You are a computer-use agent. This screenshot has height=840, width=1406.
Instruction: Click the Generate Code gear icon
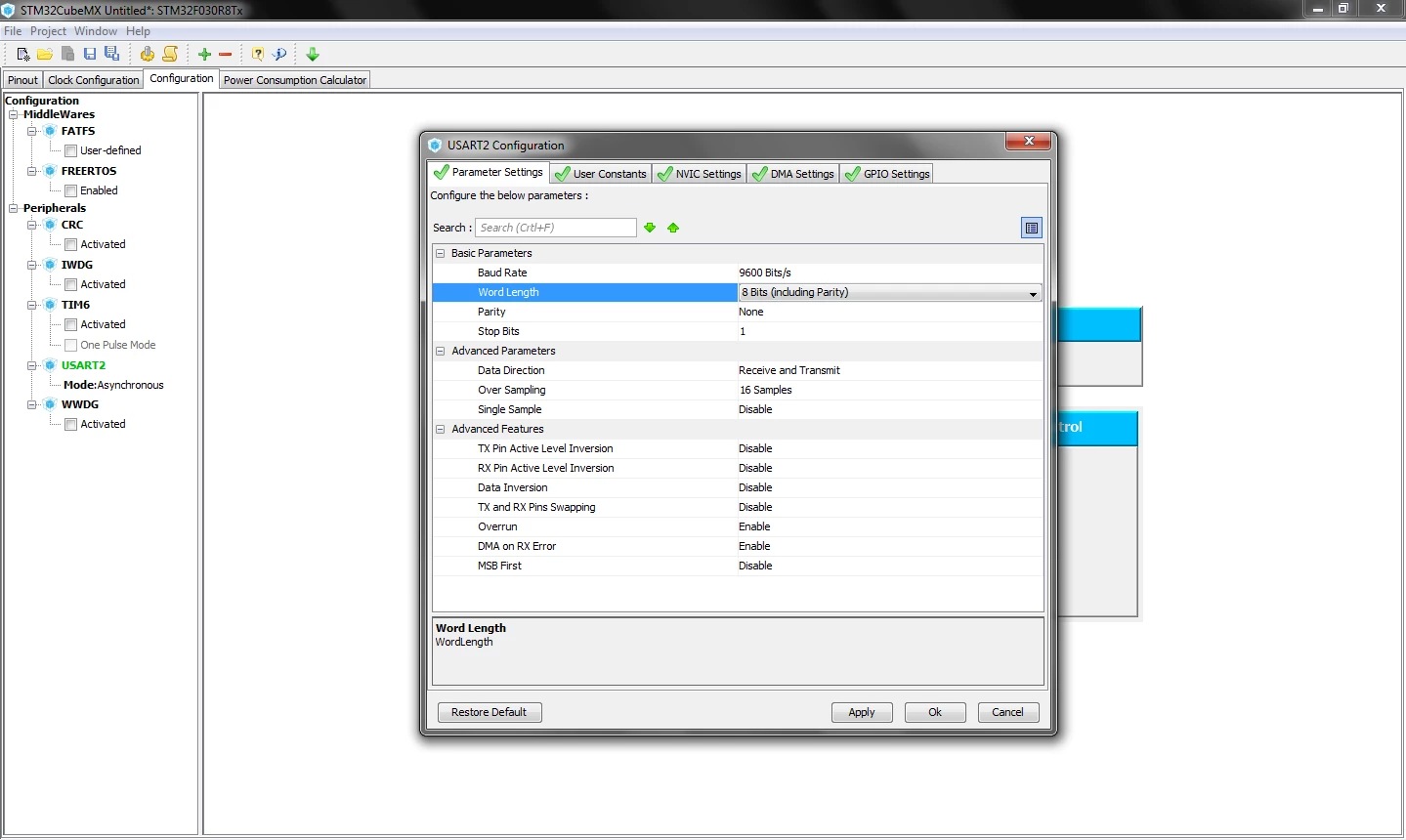[x=147, y=55]
